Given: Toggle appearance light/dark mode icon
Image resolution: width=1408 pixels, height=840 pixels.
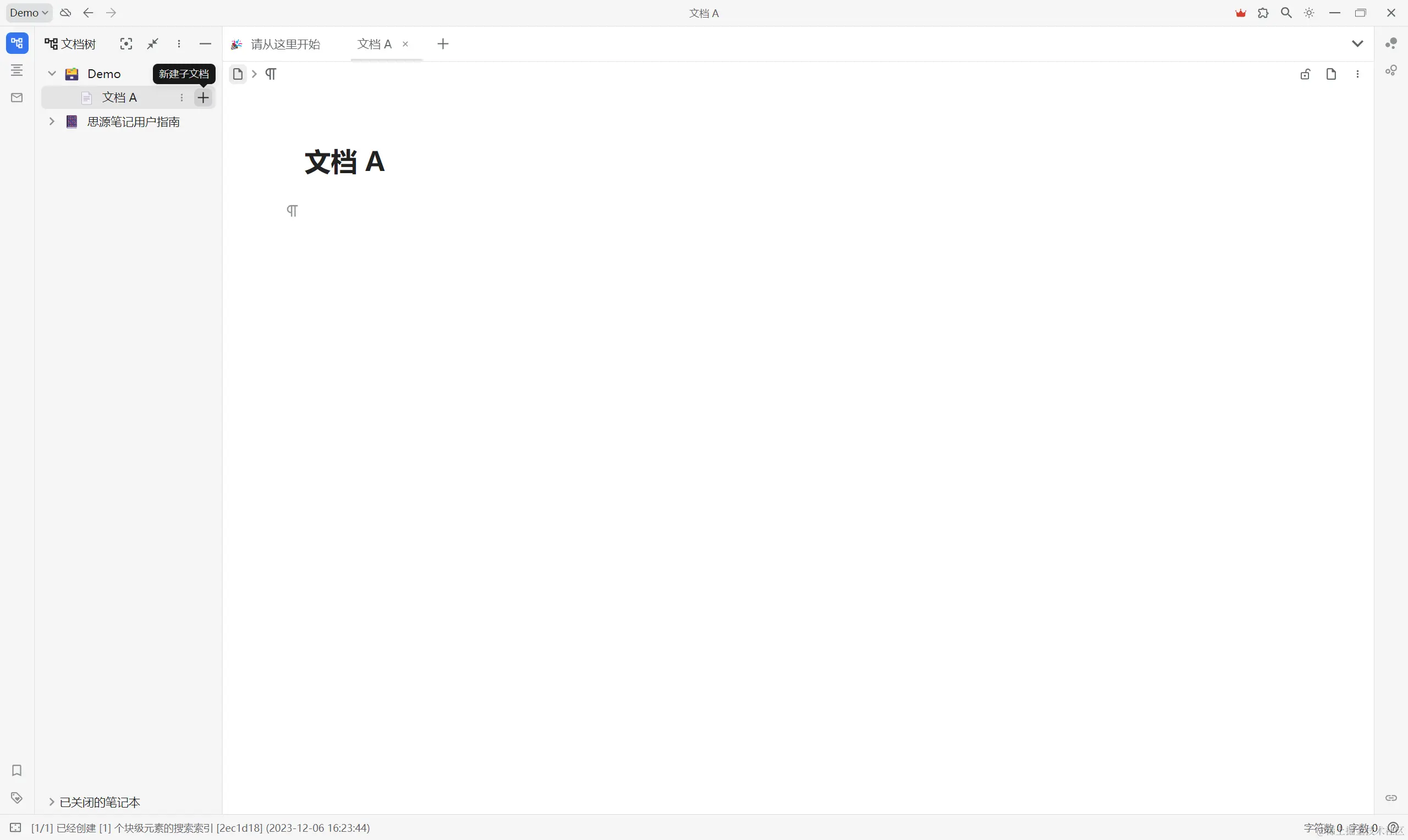Looking at the screenshot, I should point(1310,13).
